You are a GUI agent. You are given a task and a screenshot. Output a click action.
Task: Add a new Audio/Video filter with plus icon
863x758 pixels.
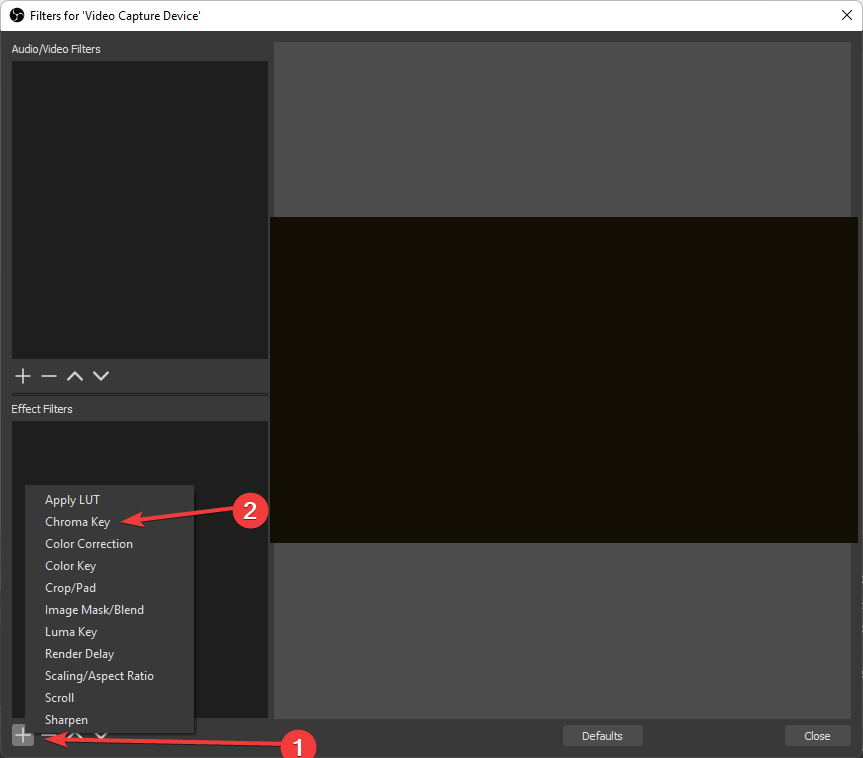(x=23, y=376)
